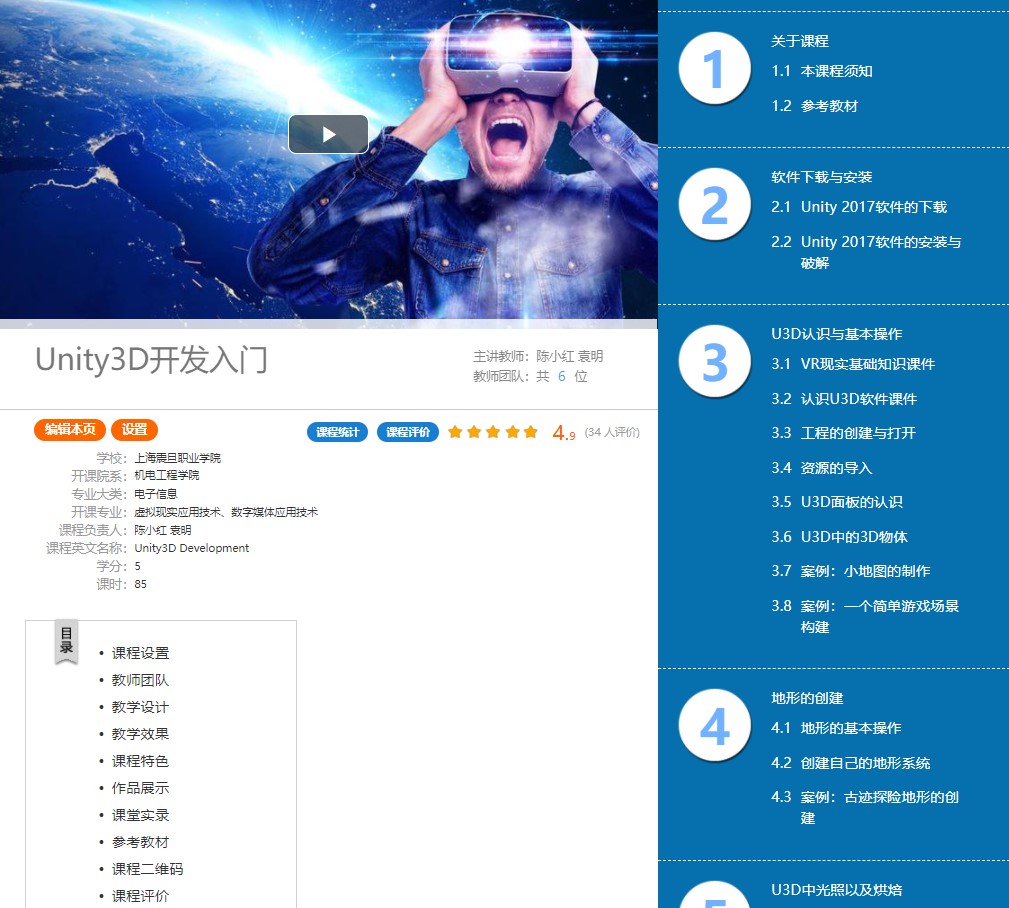Open teacher team count link 6
This screenshot has width=1009, height=908.
point(561,376)
